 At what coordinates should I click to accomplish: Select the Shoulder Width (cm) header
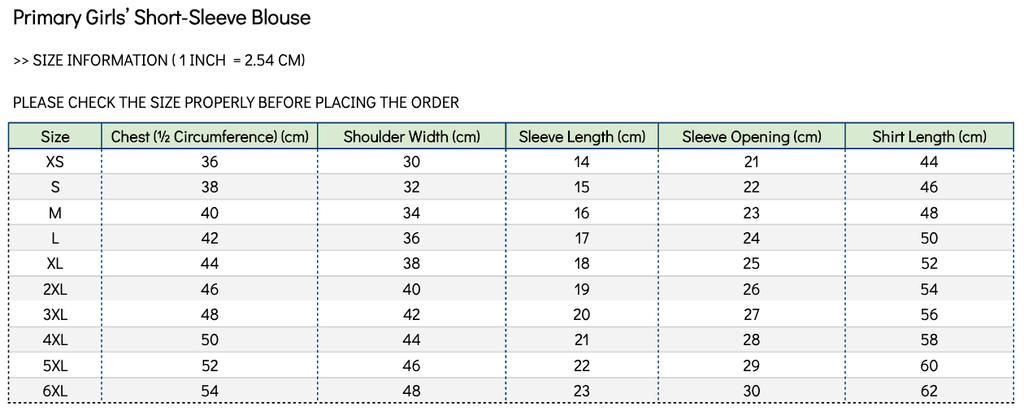[x=412, y=136]
